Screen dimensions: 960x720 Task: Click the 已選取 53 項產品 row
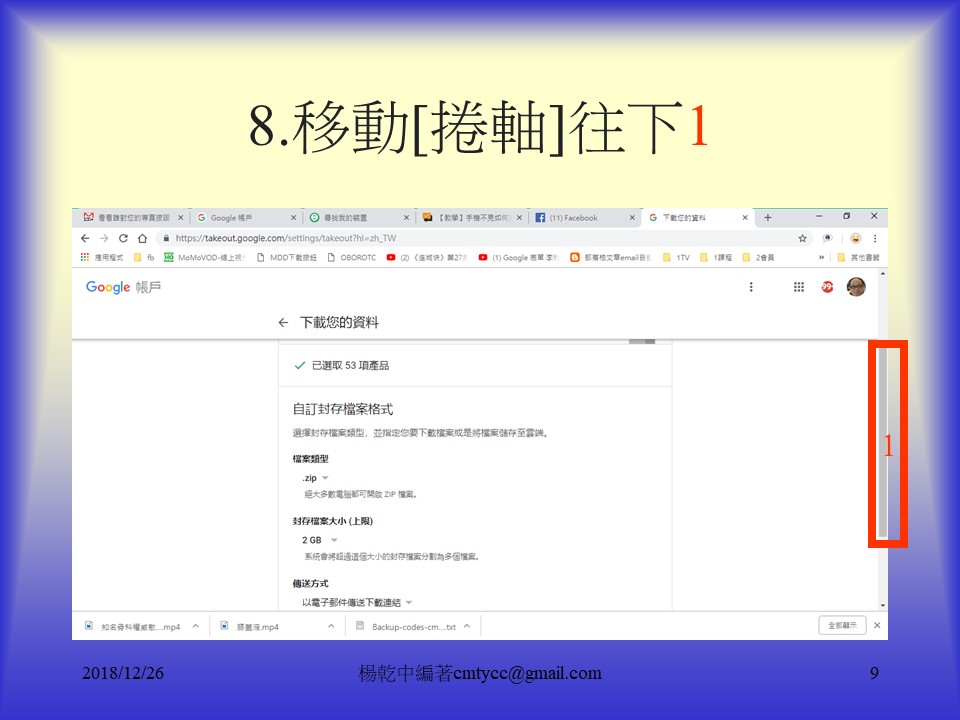click(475, 366)
